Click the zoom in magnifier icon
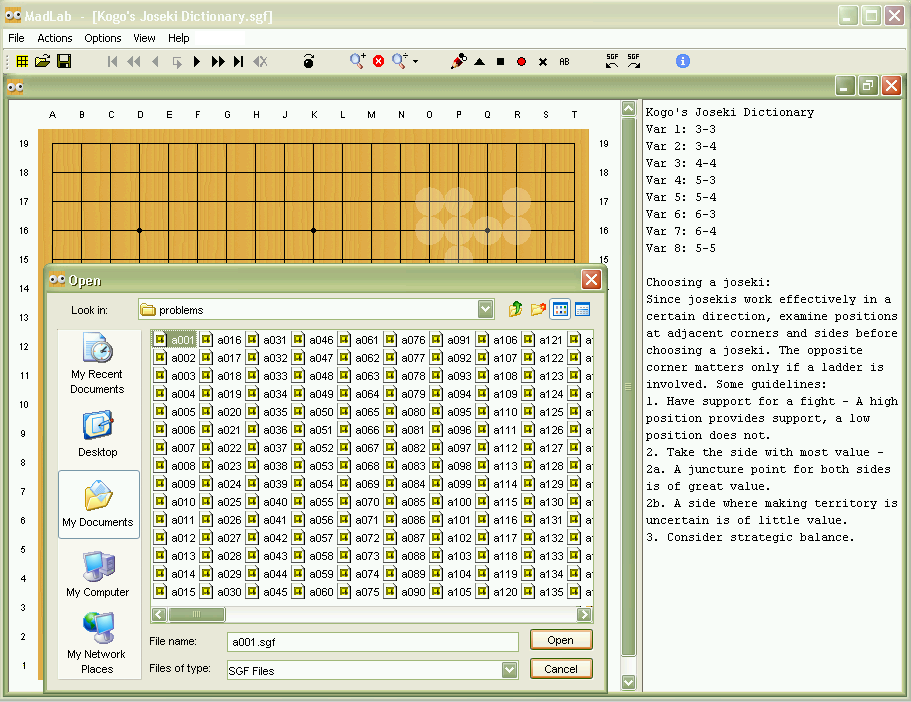The height and width of the screenshot is (702, 911). point(357,62)
